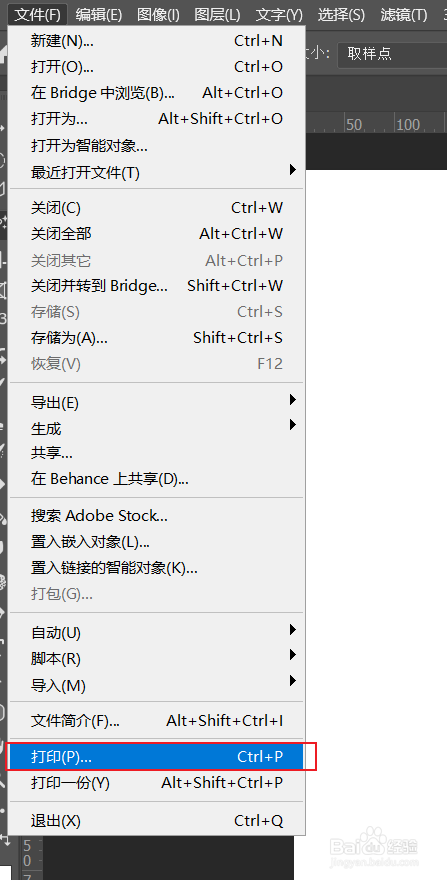Screen dimensions: 447x880
Task: Open the 编辑(E) menu
Action: (99, 15)
